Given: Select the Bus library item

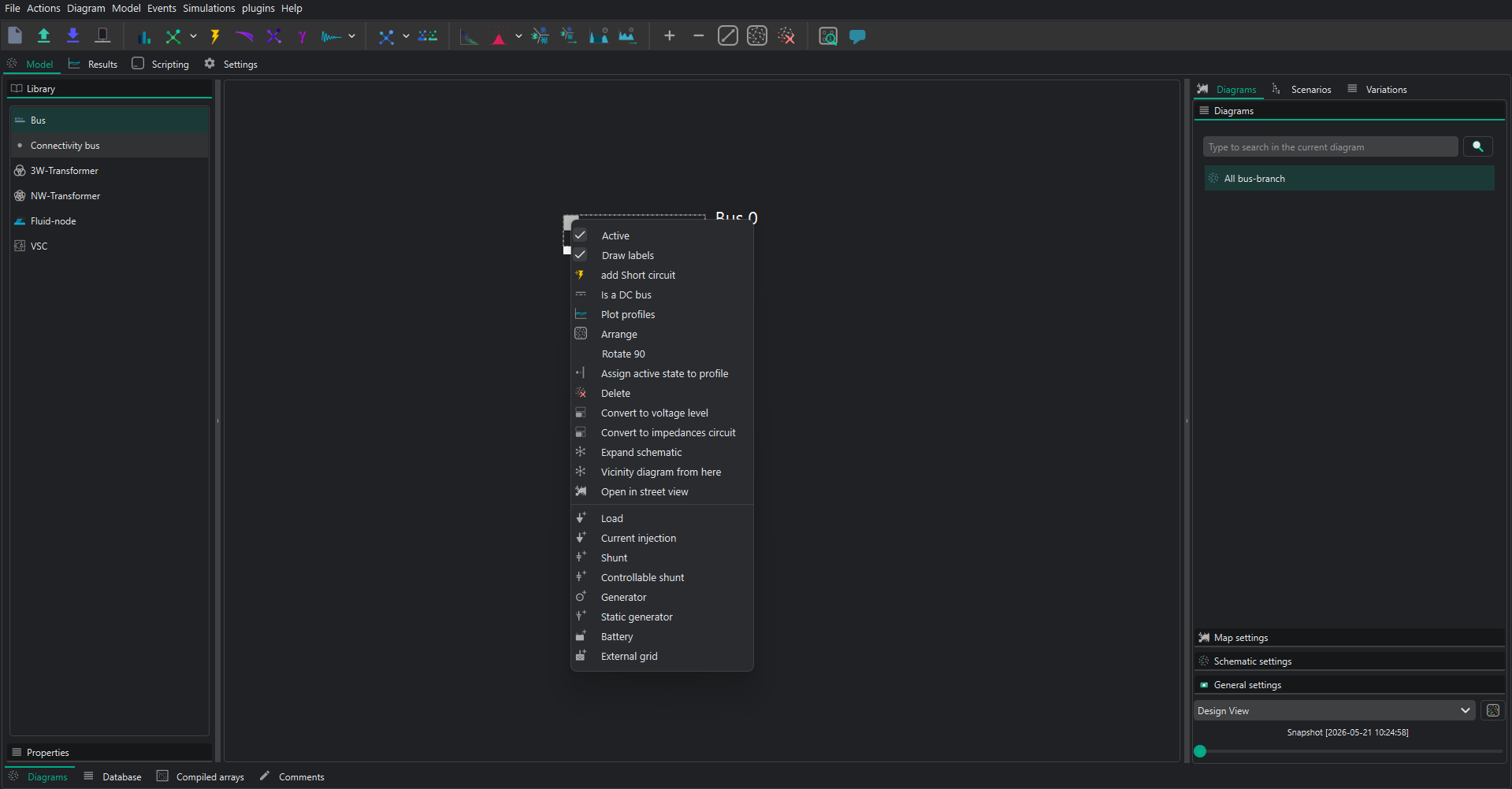Looking at the screenshot, I should [x=110, y=120].
